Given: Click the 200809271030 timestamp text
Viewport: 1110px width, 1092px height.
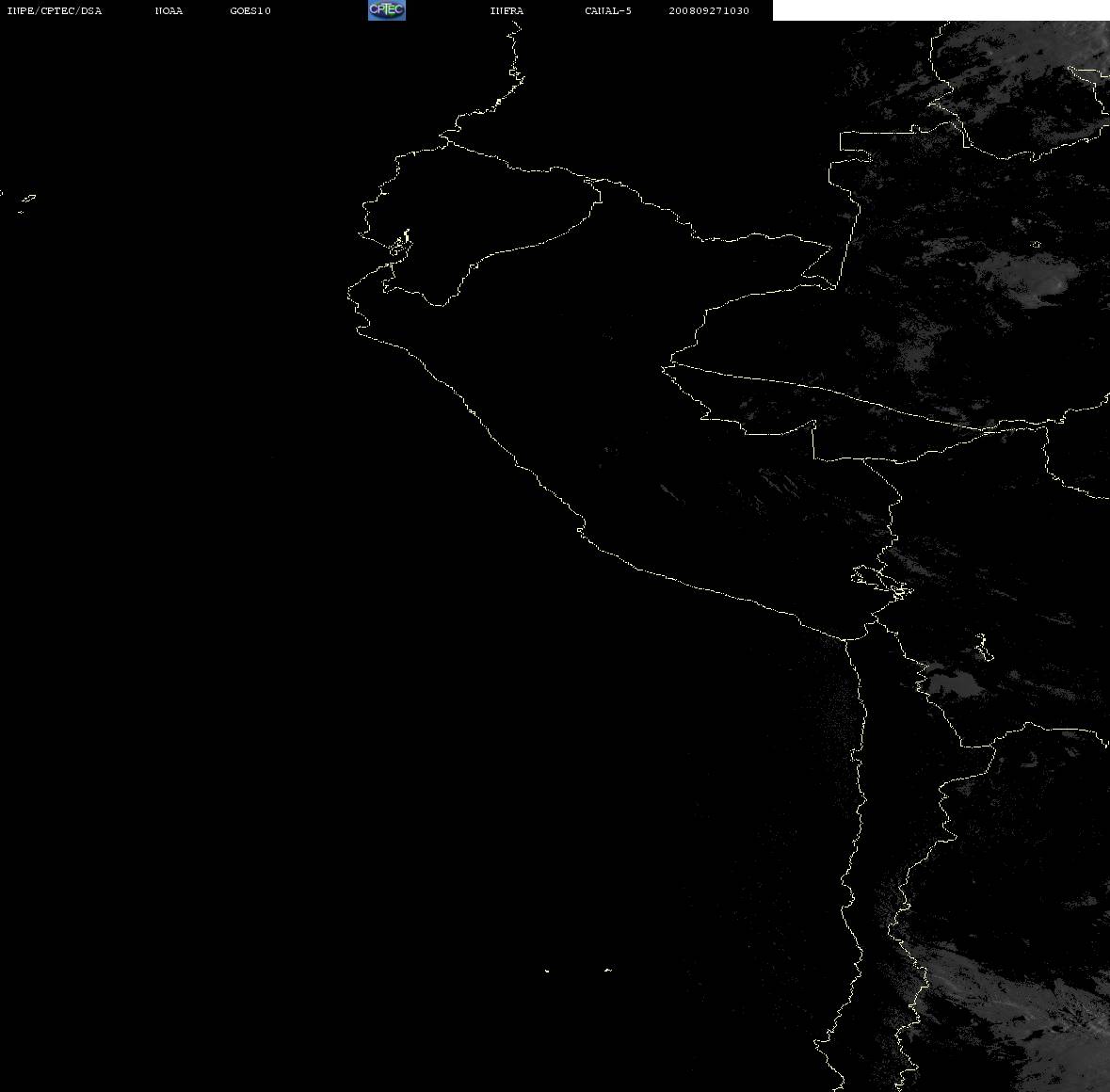Looking at the screenshot, I should (x=709, y=10).
